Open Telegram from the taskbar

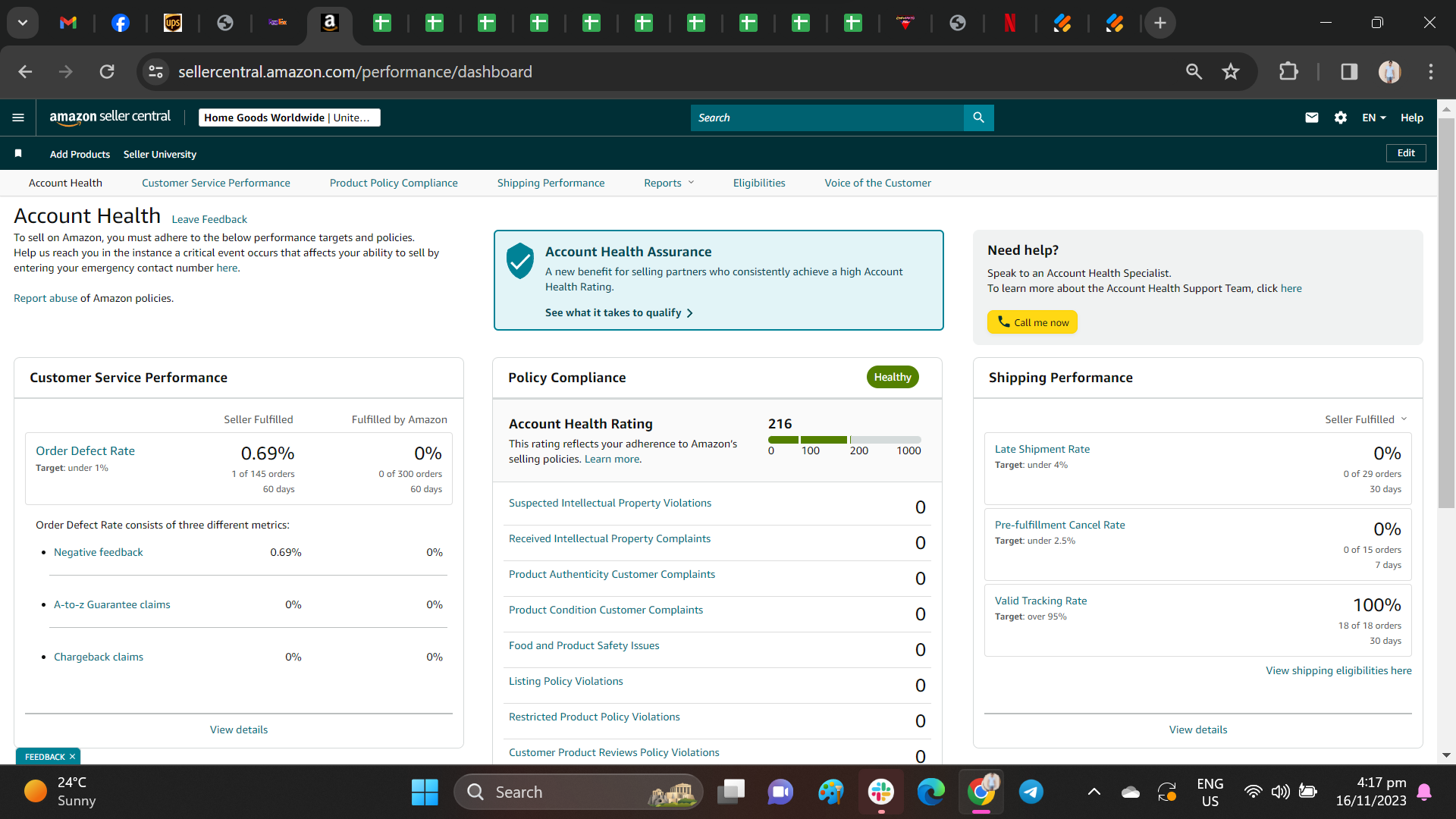coord(1031,792)
